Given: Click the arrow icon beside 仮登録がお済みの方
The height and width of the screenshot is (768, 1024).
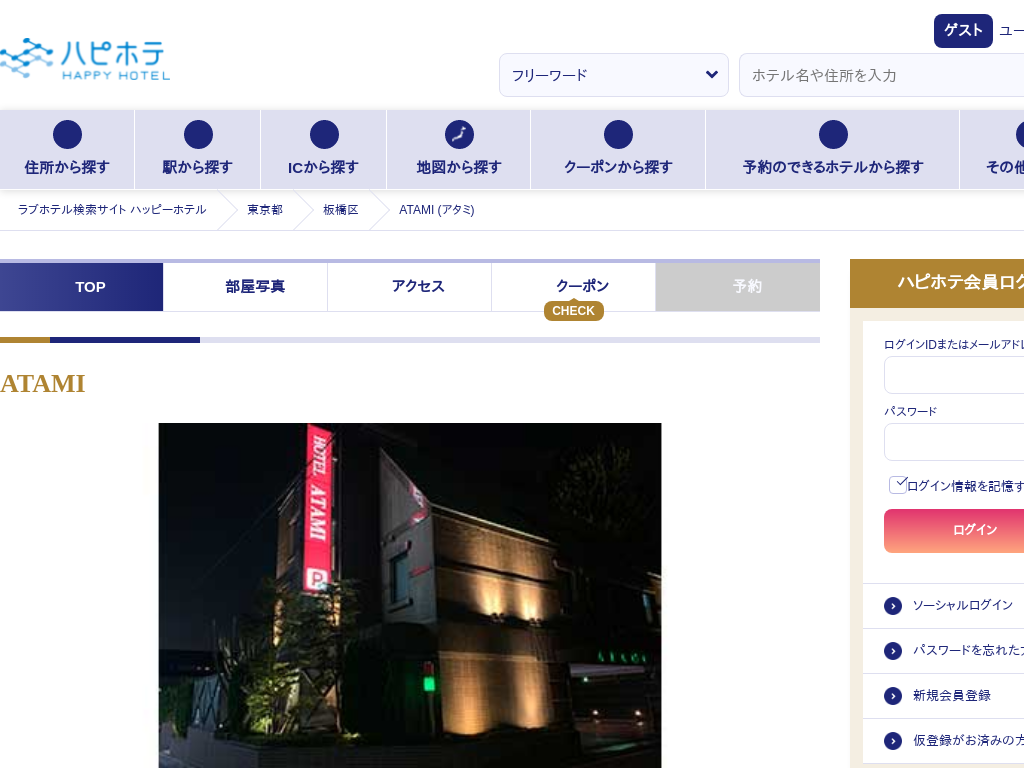Looking at the screenshot, I should pyautogui.click(x=893, y=741).
